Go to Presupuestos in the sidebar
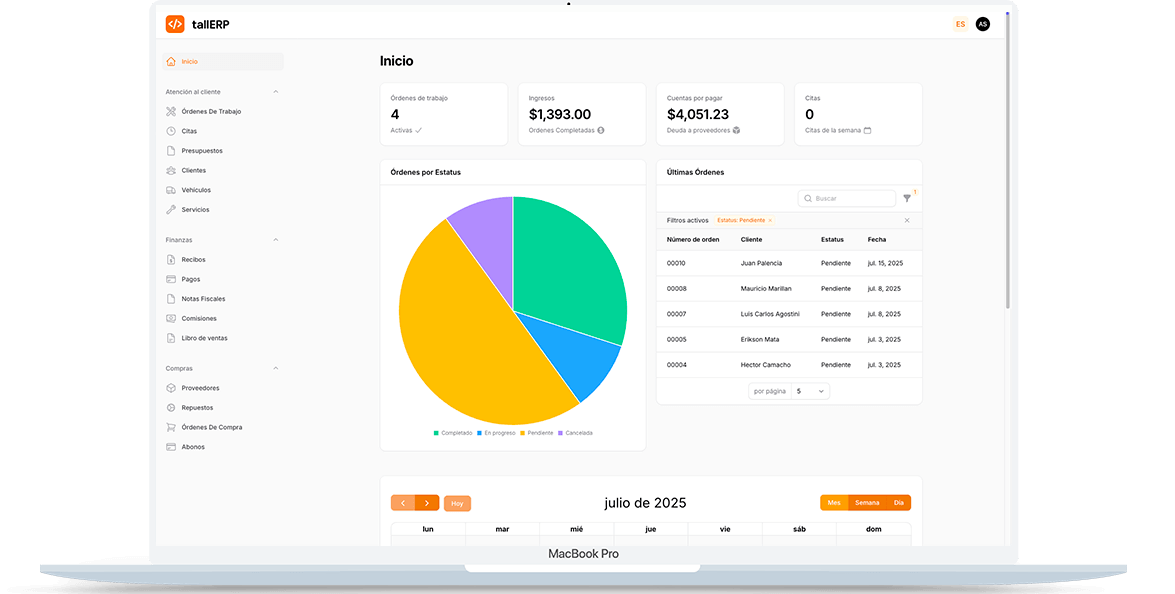 [x=202, y=151]
